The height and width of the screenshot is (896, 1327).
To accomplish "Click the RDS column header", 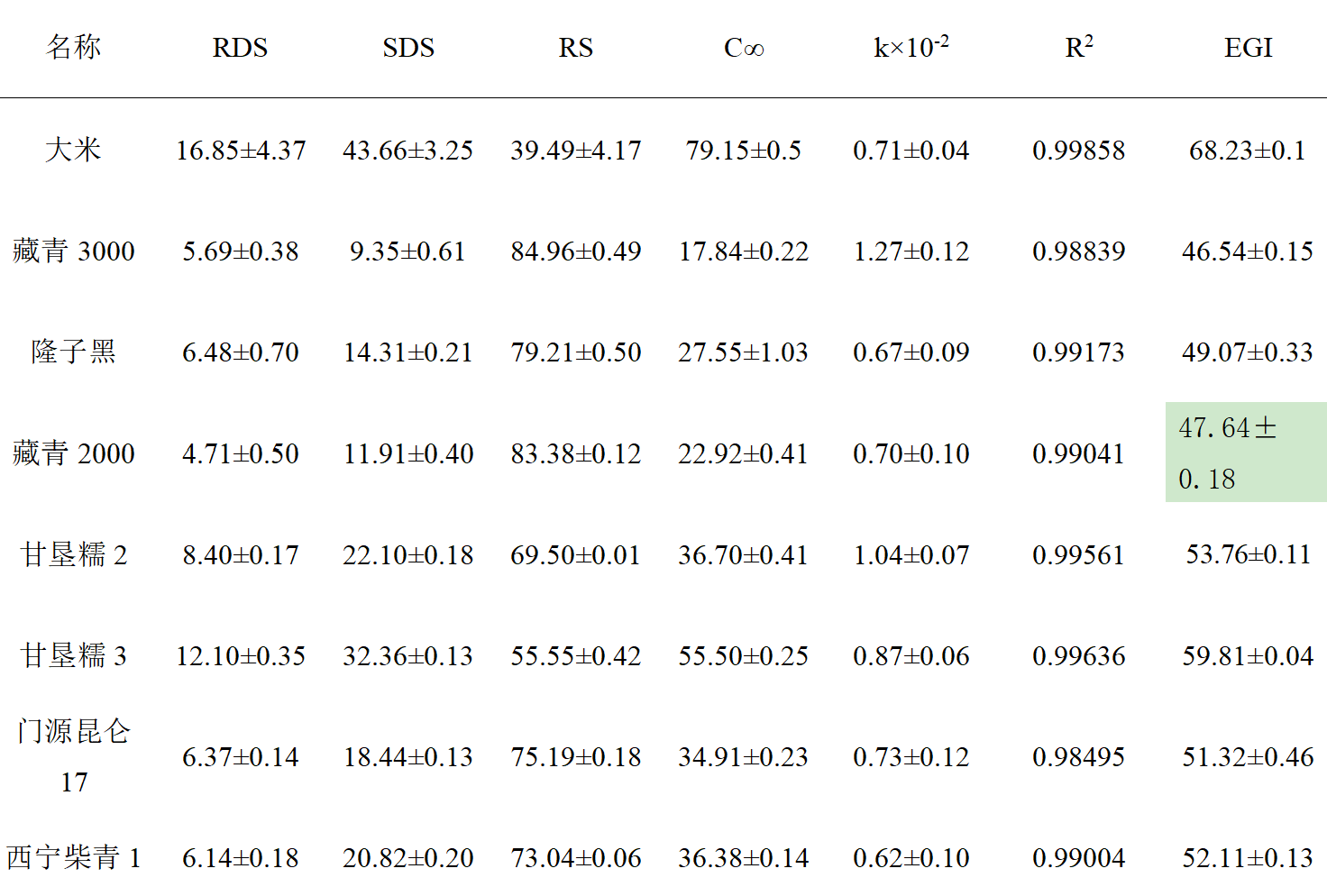I will [x=240, y=48].
